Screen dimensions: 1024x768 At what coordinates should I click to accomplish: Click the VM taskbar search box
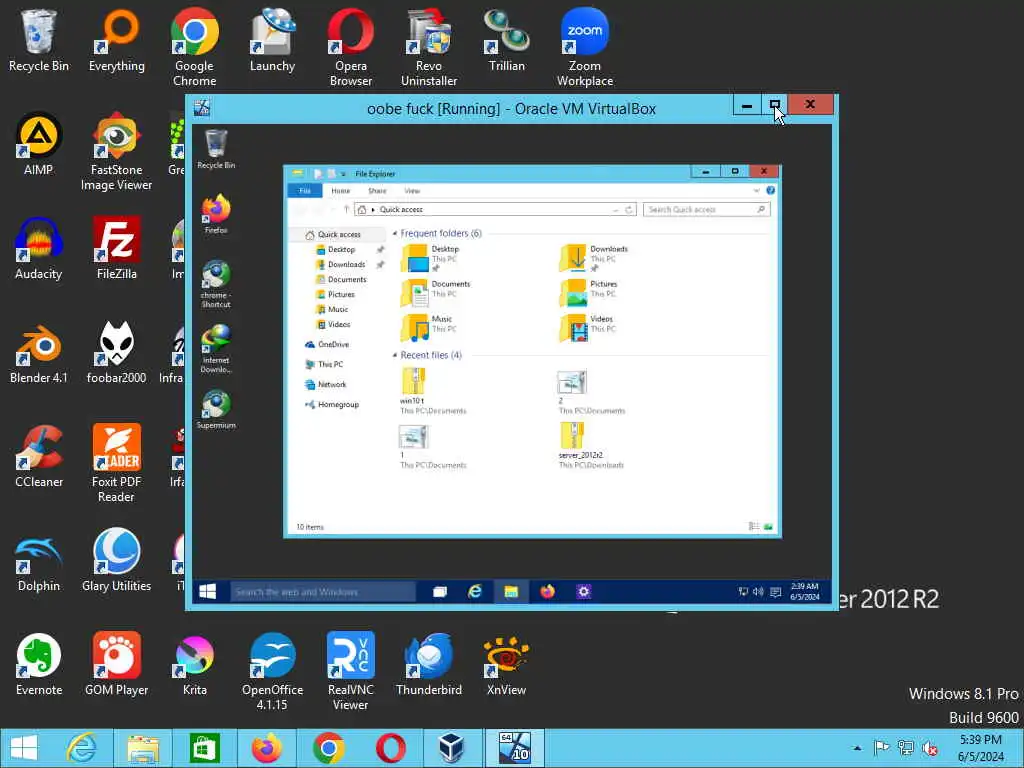(323, 592)
